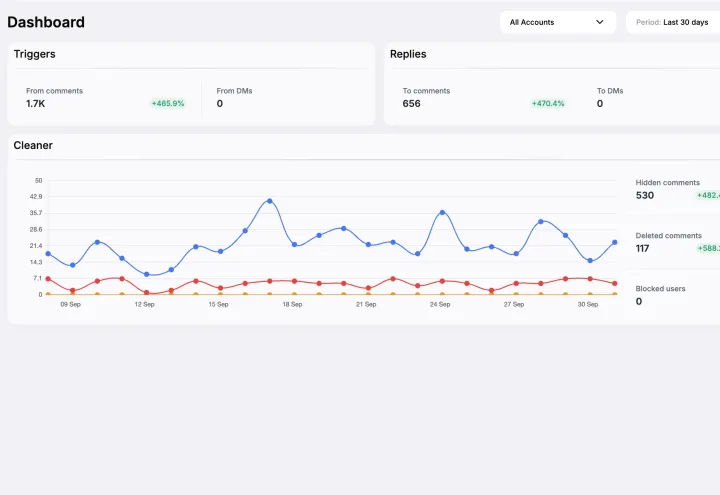This screenshot has height=495, width=720.
Task: Click the 28.6 y-axis label
Action: pos(36,229)
